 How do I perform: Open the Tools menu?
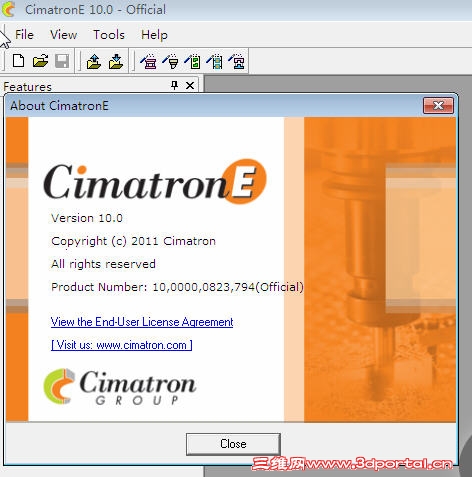point(109,35)
